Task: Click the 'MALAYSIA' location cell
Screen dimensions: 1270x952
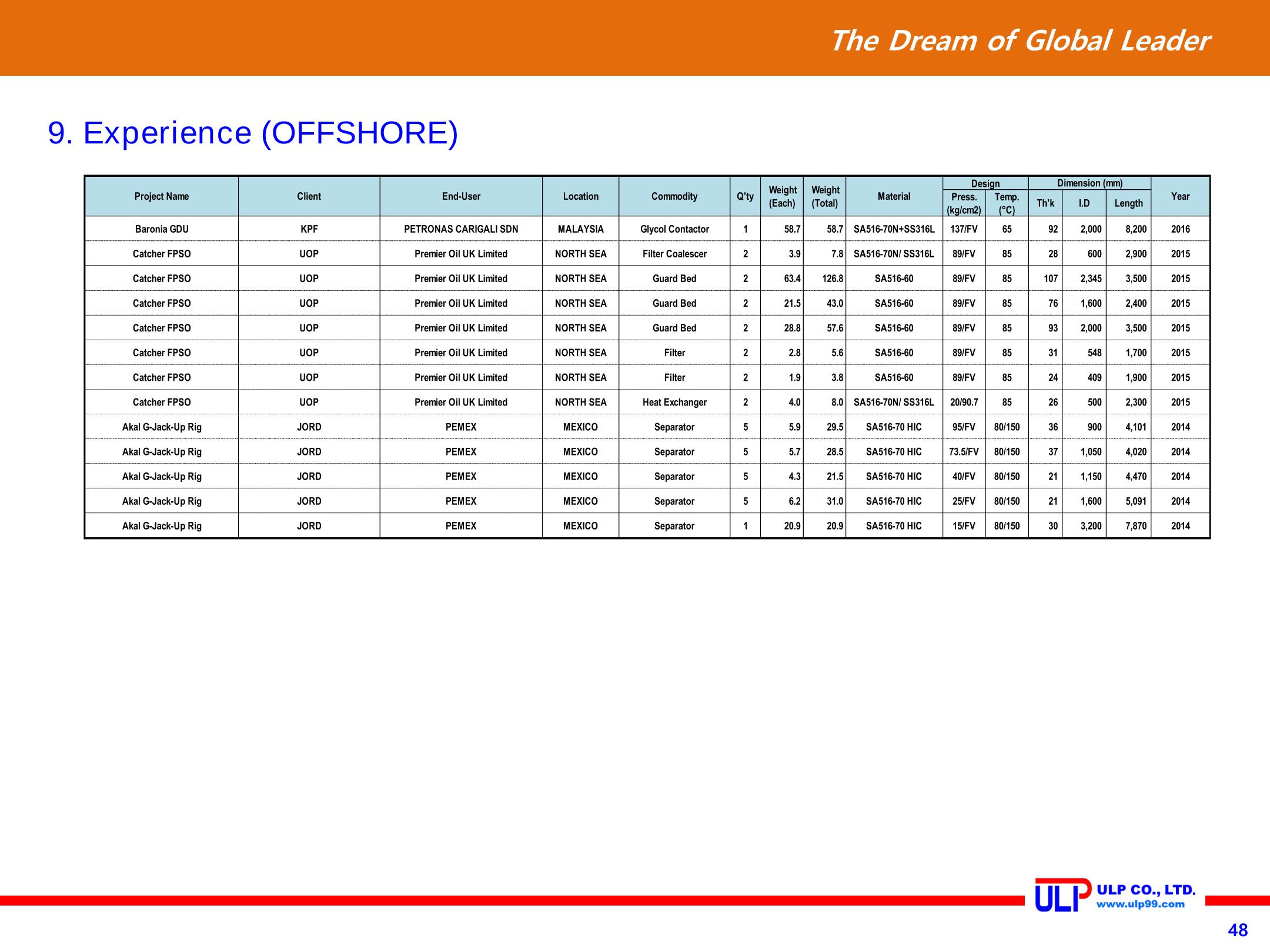Action: click(x=581, y=229)
